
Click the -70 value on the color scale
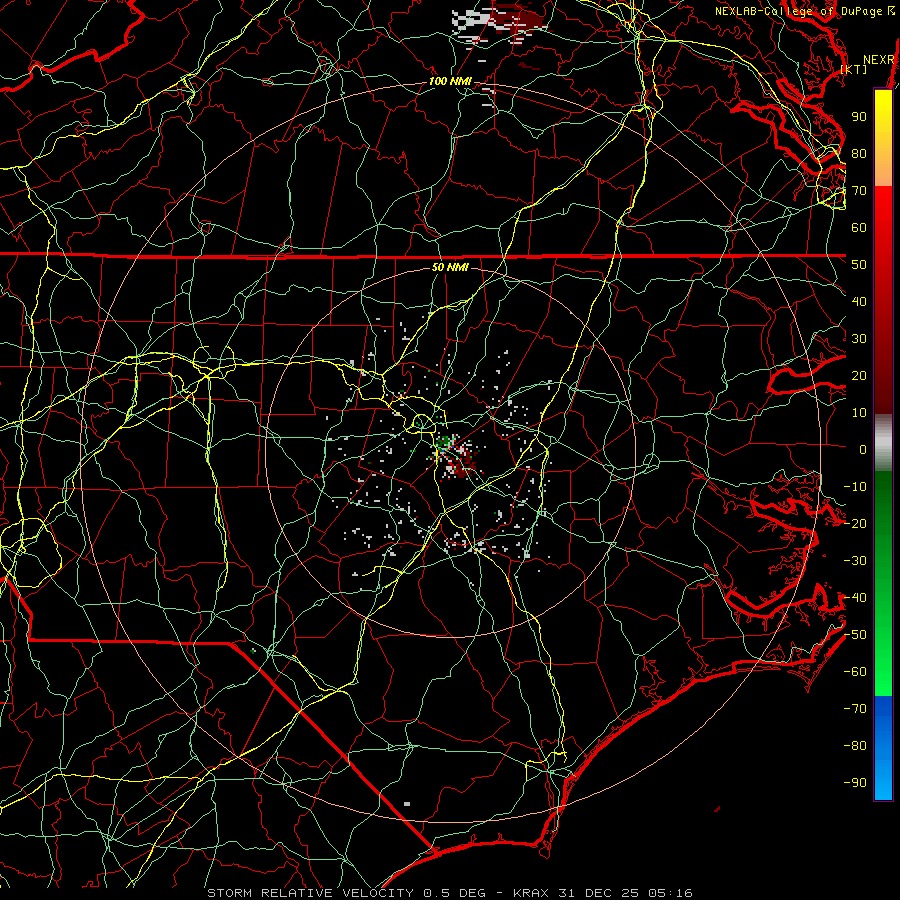click(855, 709)
